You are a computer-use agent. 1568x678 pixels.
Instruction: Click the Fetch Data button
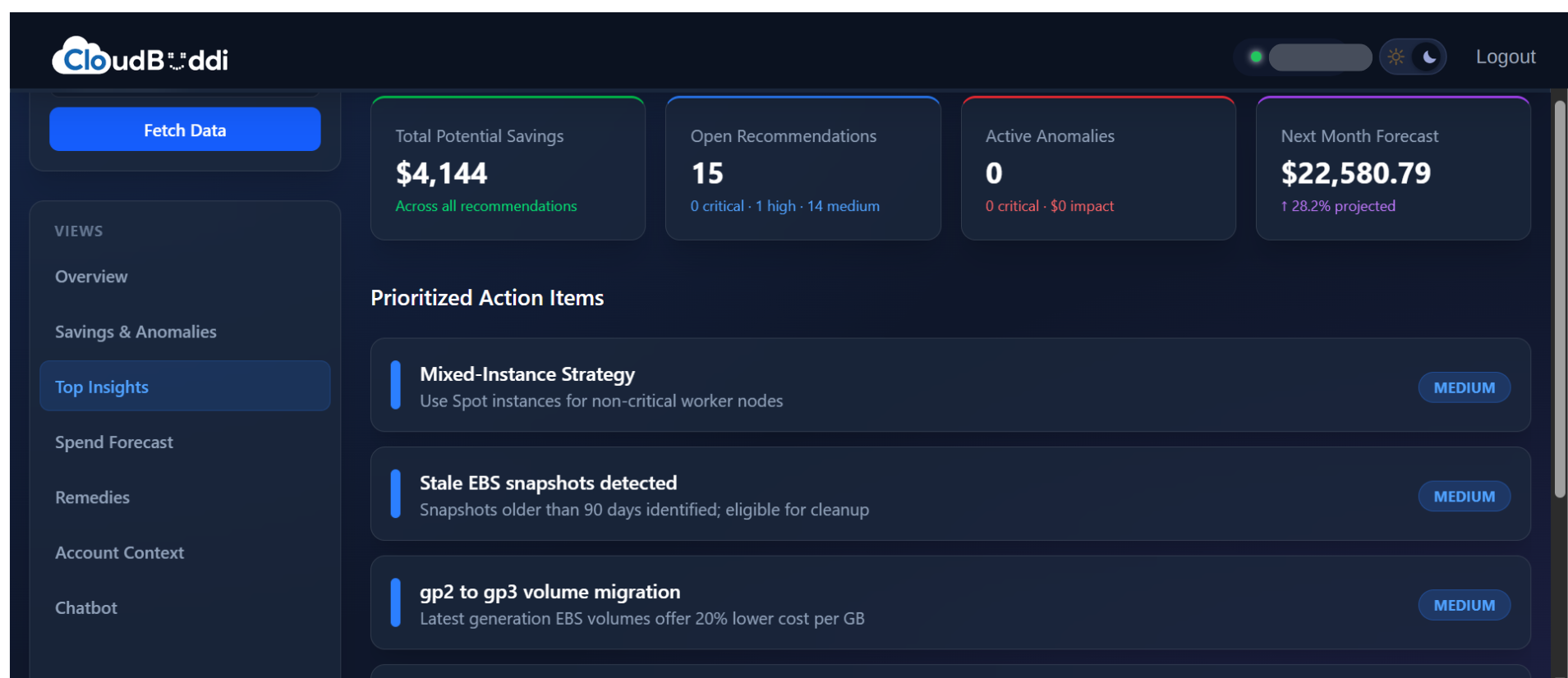point(185,130)
